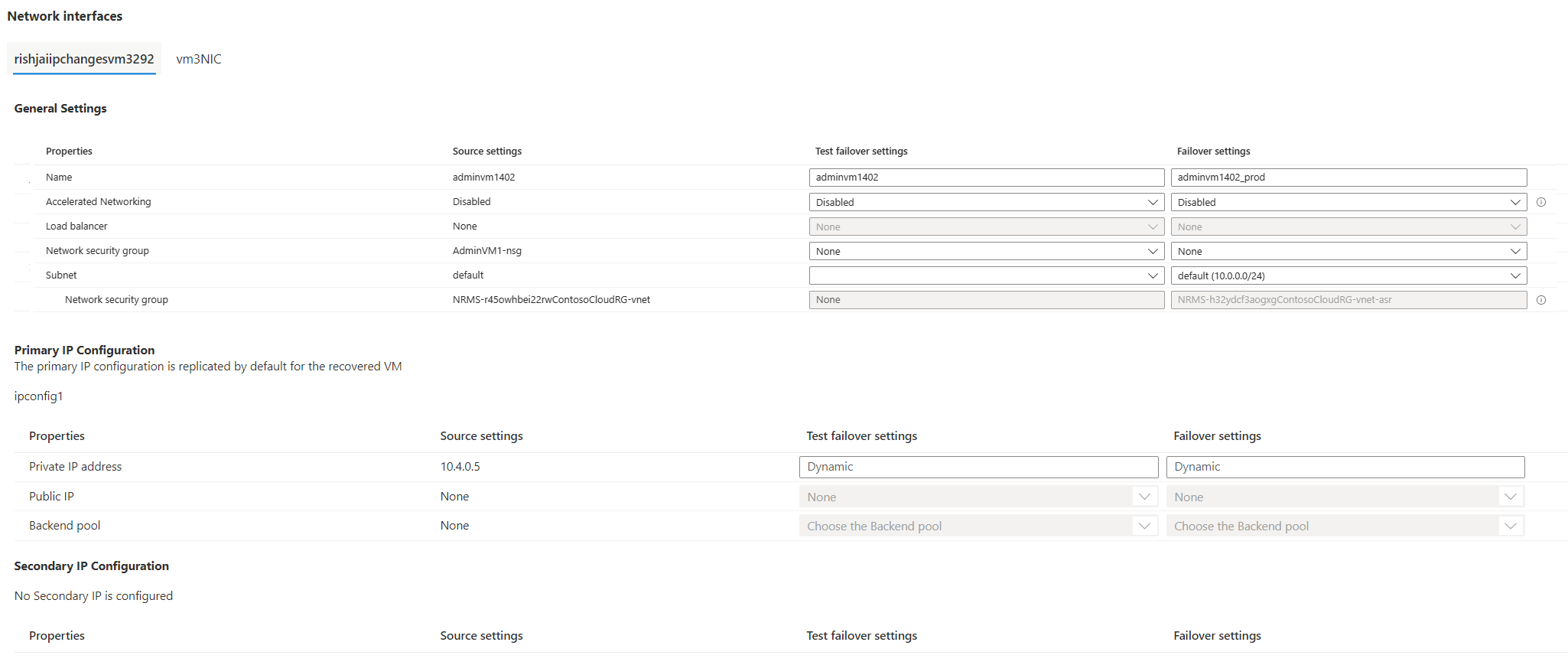The width and height of the screenshot is (1568, 665).
Task: Edit the failover Name field adminvm1402_prod
Action: pyautogui.click(x=1348, y=178)
